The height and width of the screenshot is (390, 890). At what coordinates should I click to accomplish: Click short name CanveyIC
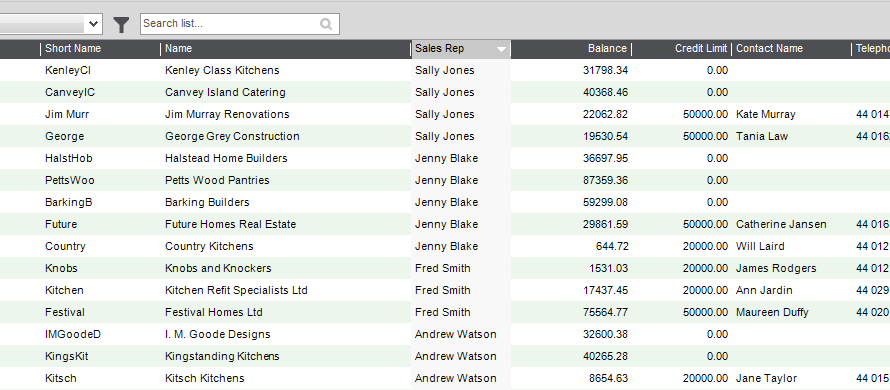pyautogui.click(x=70, y=93)
